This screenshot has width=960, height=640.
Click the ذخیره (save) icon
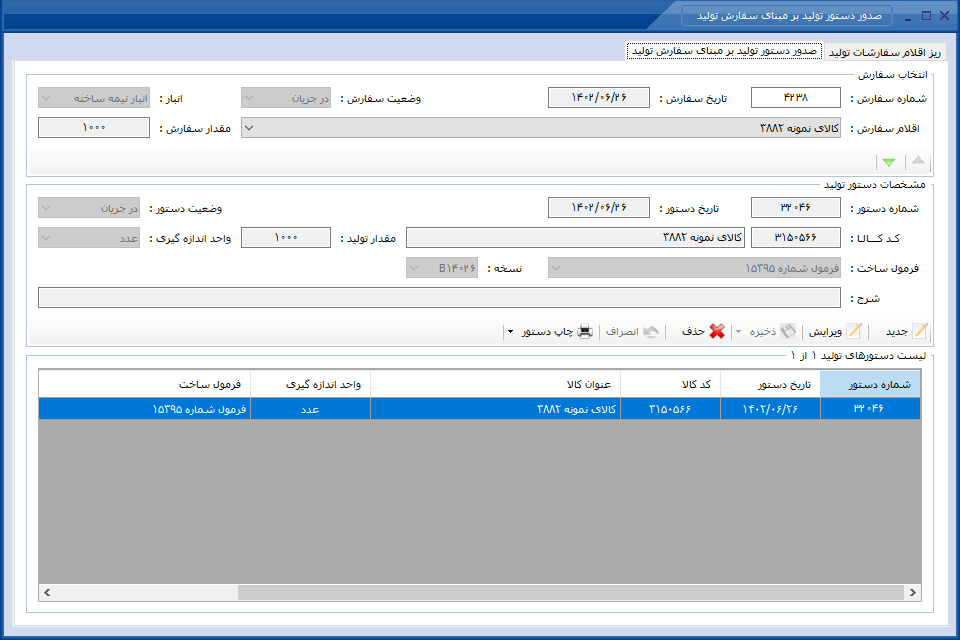(788, 331)
